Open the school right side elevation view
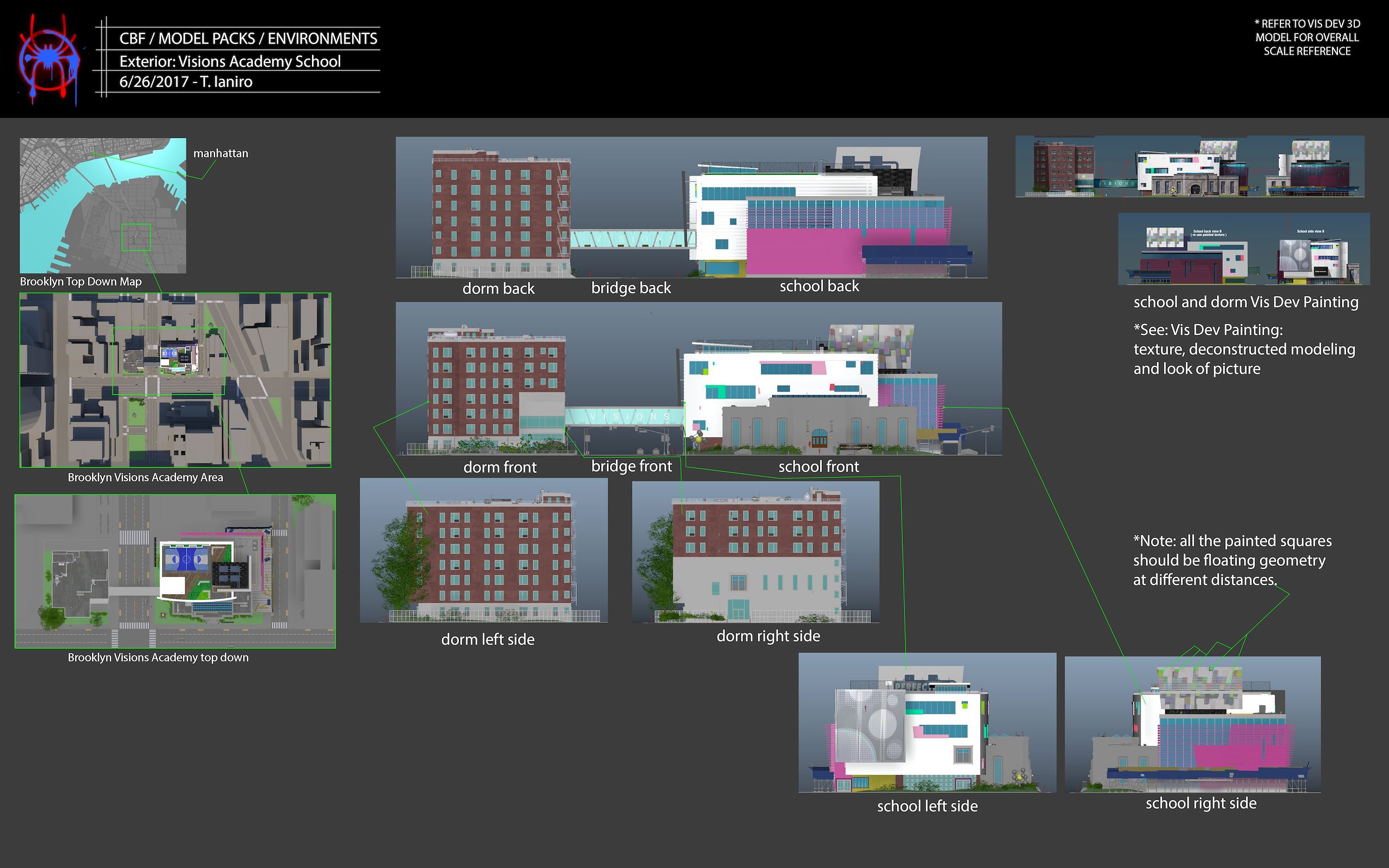This screenshot has width=1389, height=868. (1192, 724)
